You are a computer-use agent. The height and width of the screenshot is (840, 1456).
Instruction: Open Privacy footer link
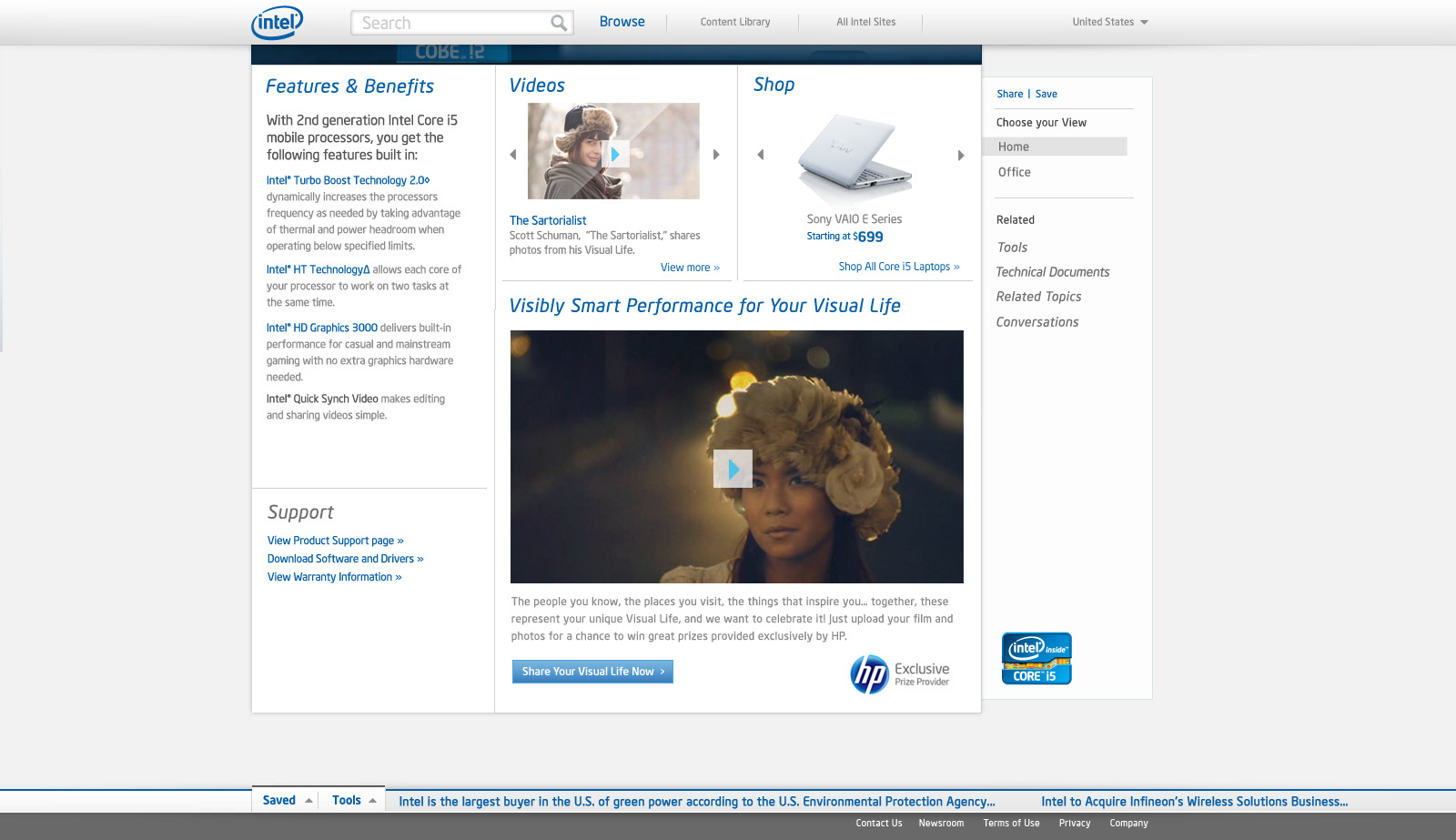pos(1075,823)
